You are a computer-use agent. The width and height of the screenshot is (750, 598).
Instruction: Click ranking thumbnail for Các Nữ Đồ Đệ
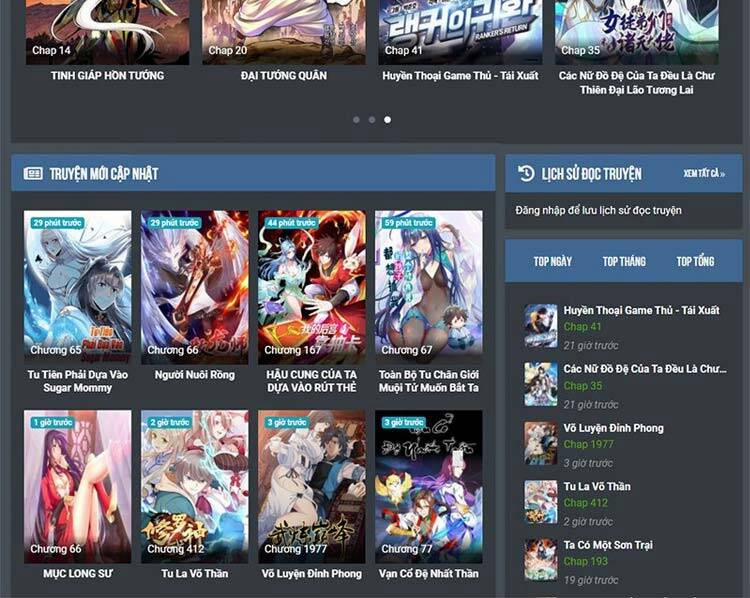pos(540,385)
